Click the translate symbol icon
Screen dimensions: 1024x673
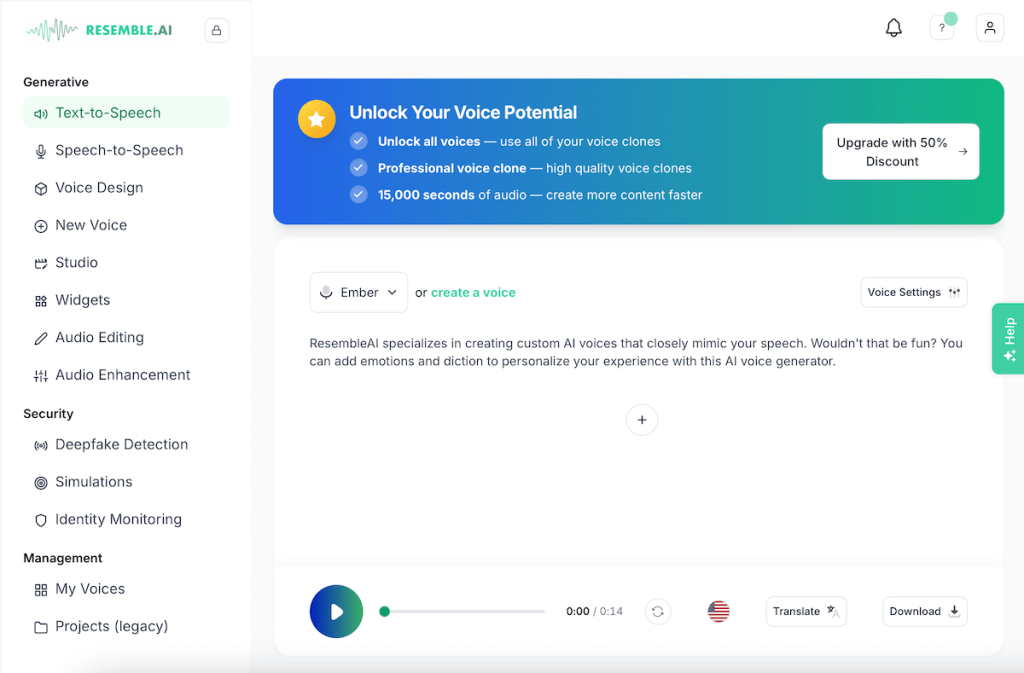(833, 611)
